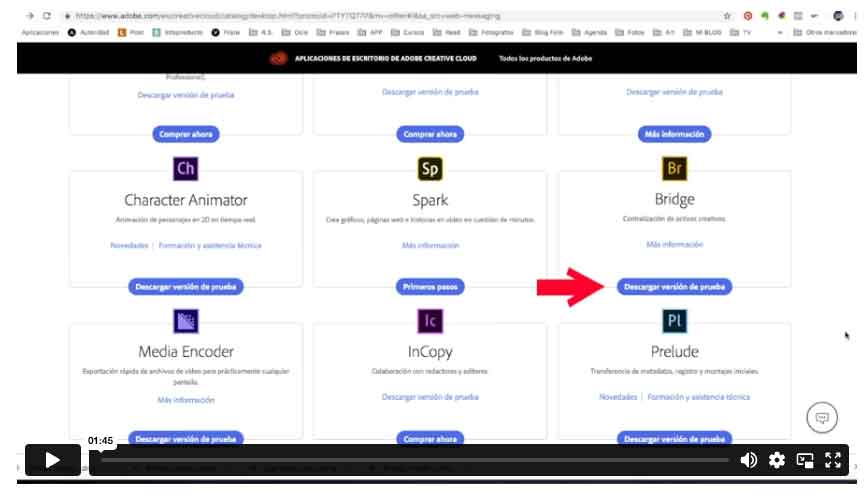Image resolution: width=865 pixels, height=494 pixels.
Task: Click the Character Animator Ch icon
Action: click(x=185, y=168)
